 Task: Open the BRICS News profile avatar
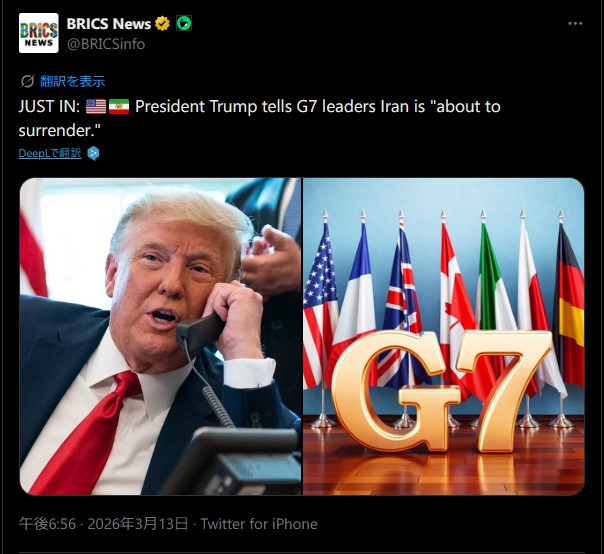pos(39,33)
